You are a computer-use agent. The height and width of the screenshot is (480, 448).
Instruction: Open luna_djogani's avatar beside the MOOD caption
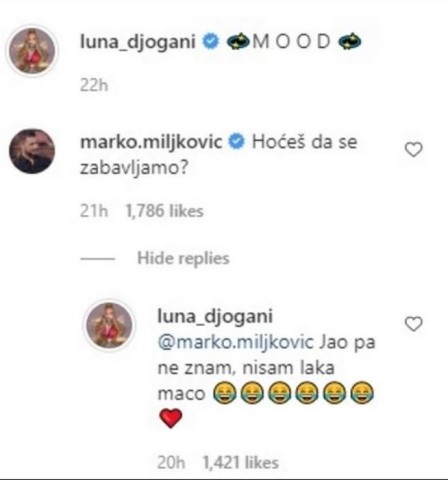click(32, 51)
